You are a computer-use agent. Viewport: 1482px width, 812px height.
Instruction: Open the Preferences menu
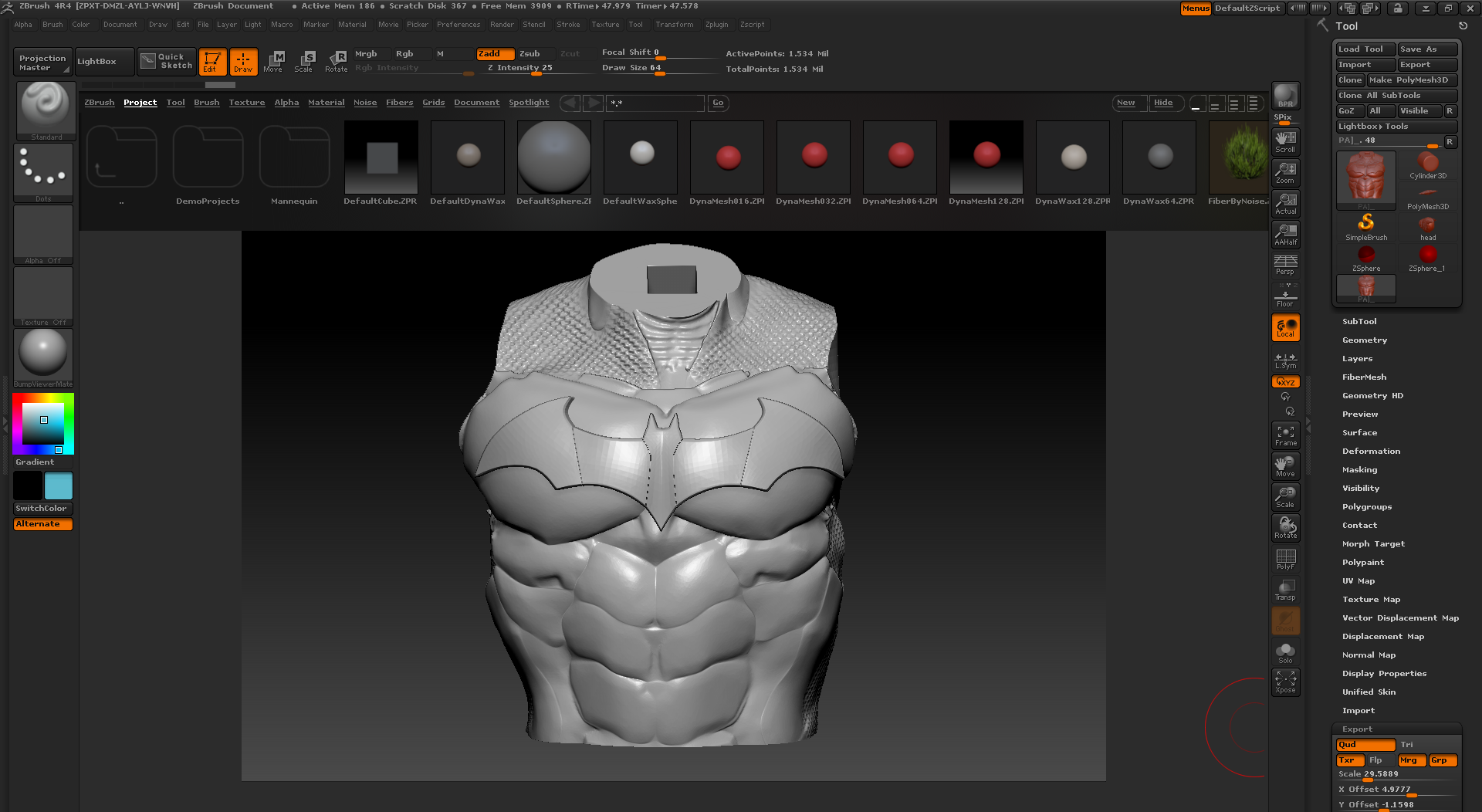(458, 25)
